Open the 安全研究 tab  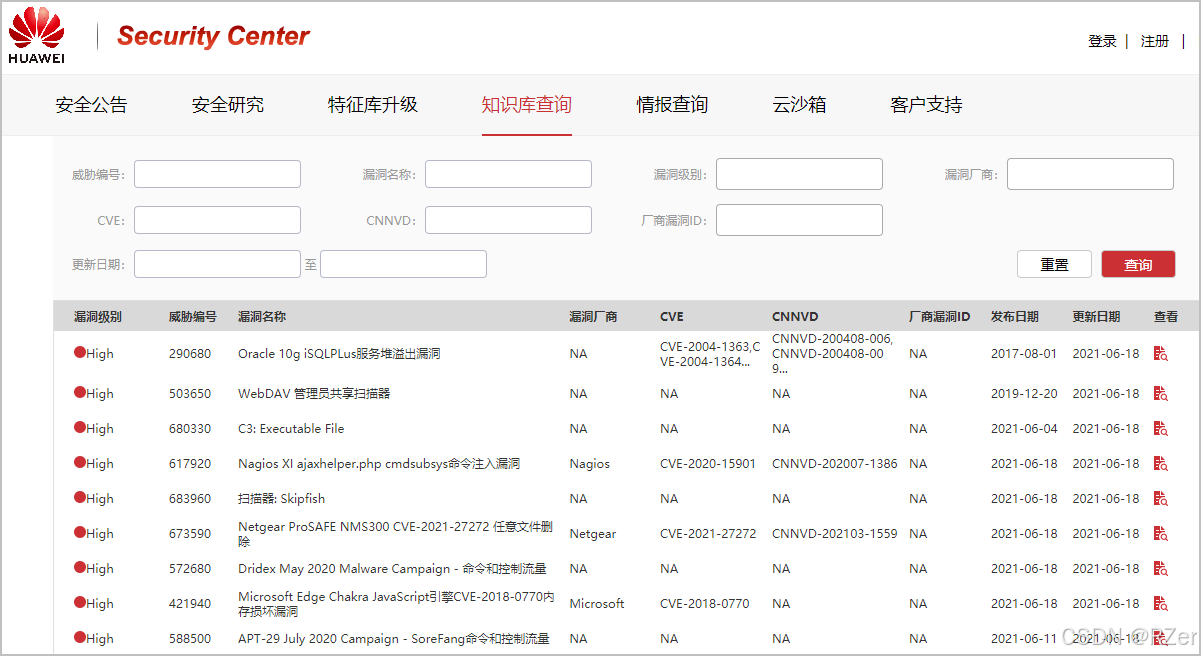click(228, 105)
